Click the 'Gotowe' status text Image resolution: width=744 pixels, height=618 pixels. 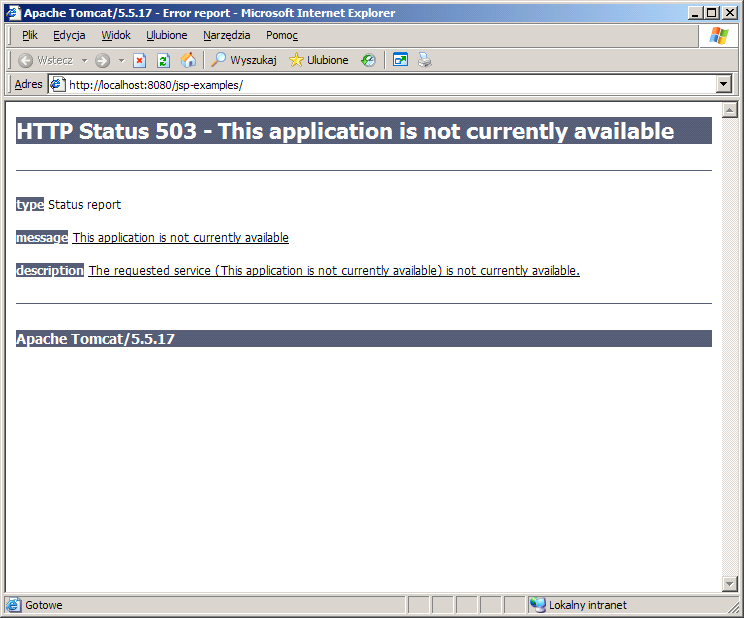pos(44,605)
